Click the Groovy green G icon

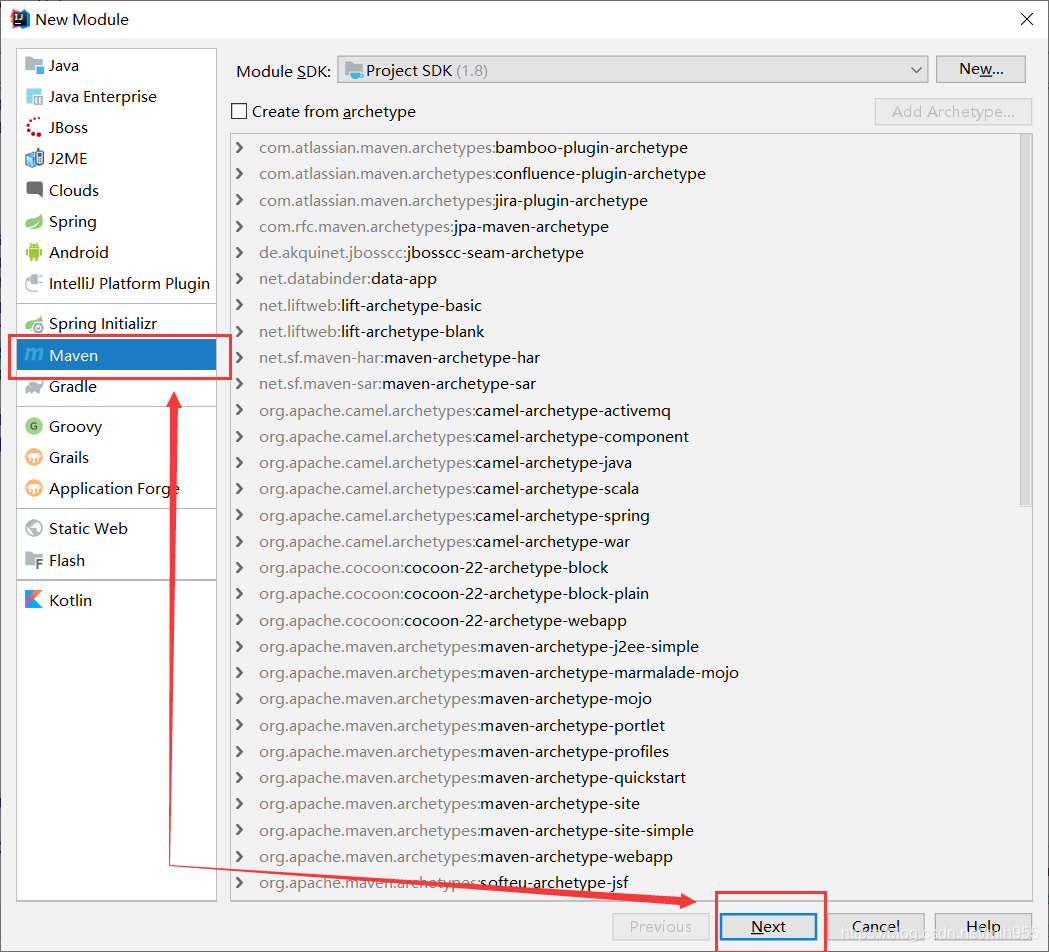(x=33, y=426)
